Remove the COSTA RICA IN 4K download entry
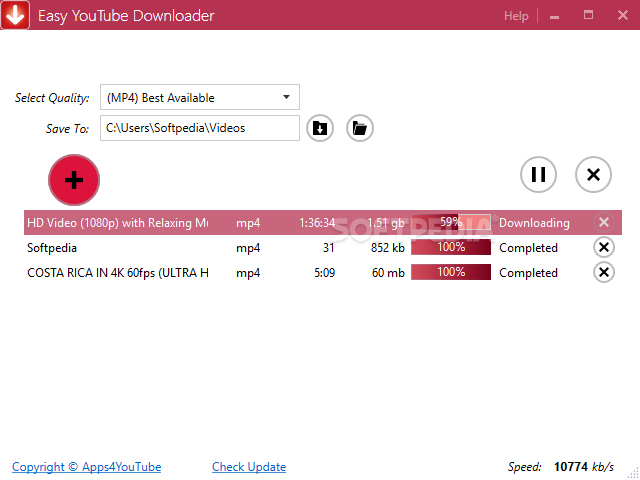Screen dimensions: 640x480 tap(604, 272)
